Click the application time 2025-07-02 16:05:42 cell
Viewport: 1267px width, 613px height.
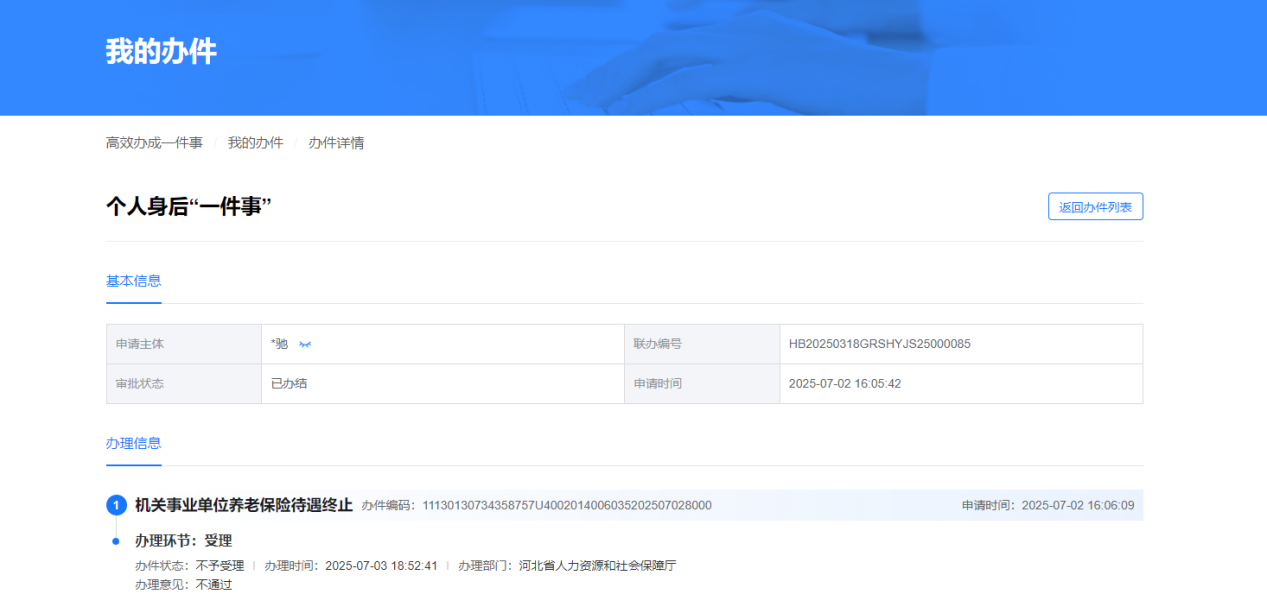click(846, 383)
